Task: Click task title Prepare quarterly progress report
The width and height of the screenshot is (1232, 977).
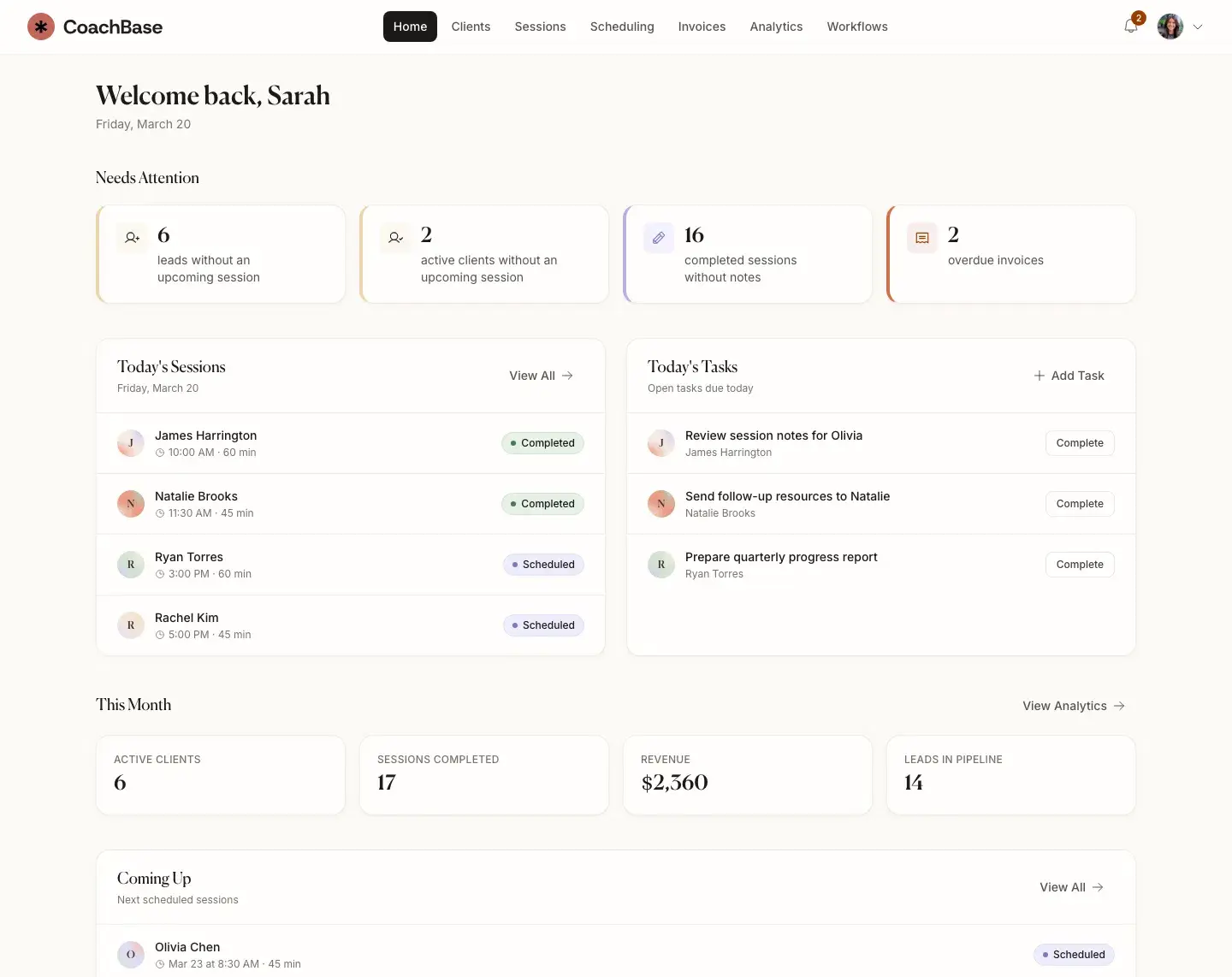Action: click(781, 557)
